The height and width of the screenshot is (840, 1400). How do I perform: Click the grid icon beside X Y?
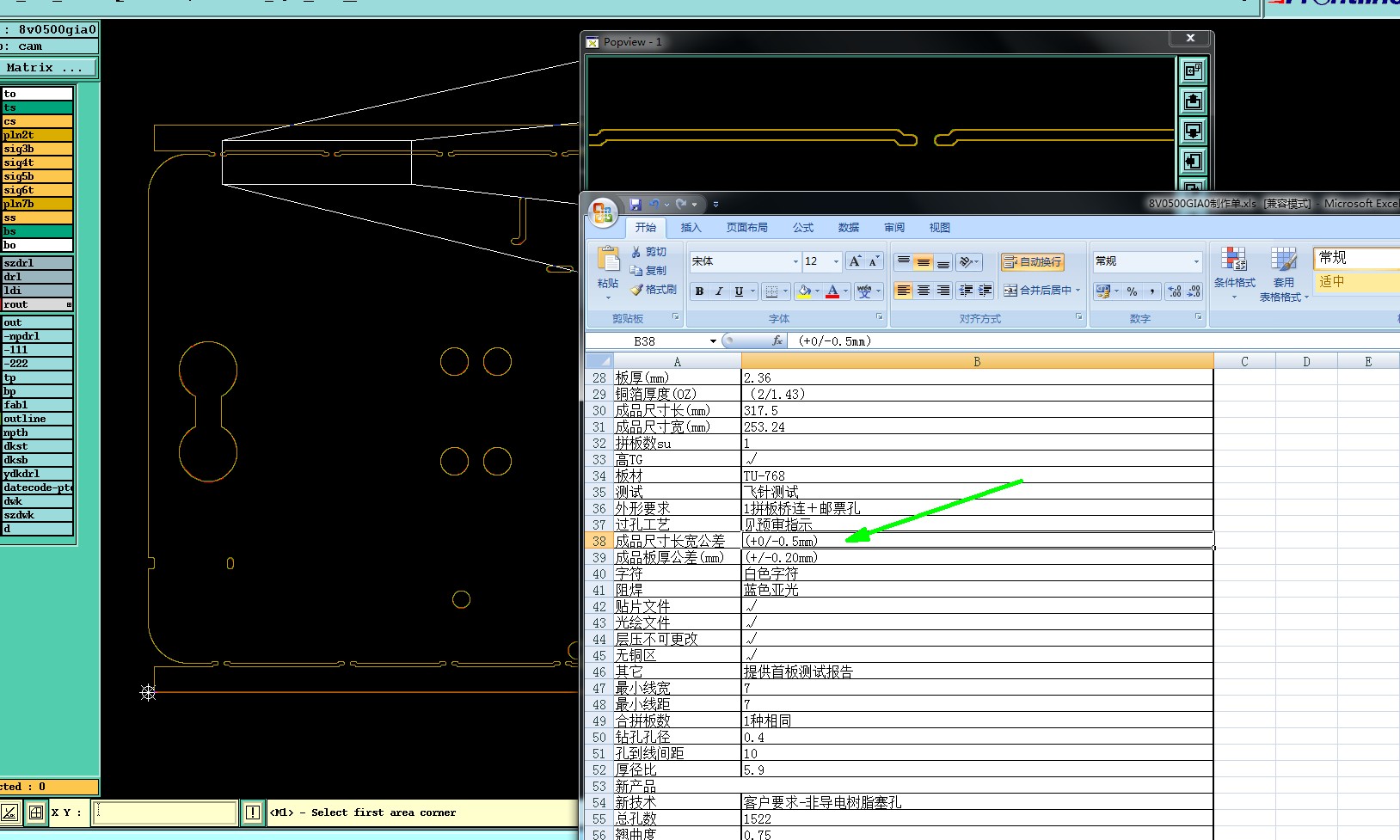coord(36,812)
